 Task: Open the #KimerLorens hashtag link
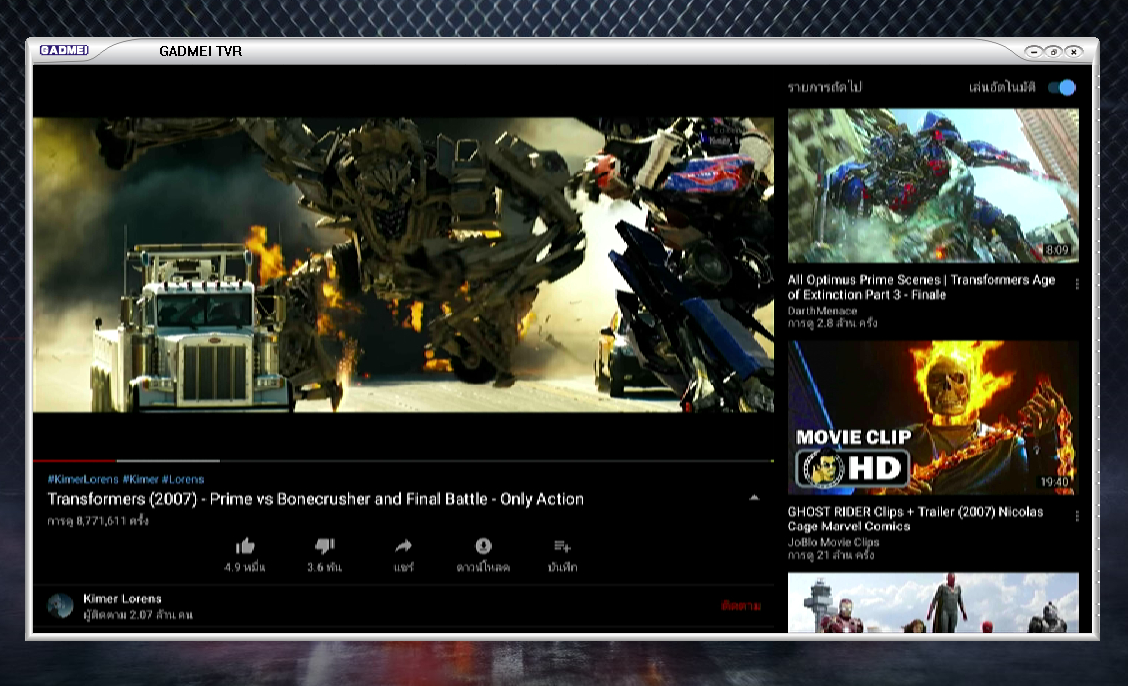(83, 480)
